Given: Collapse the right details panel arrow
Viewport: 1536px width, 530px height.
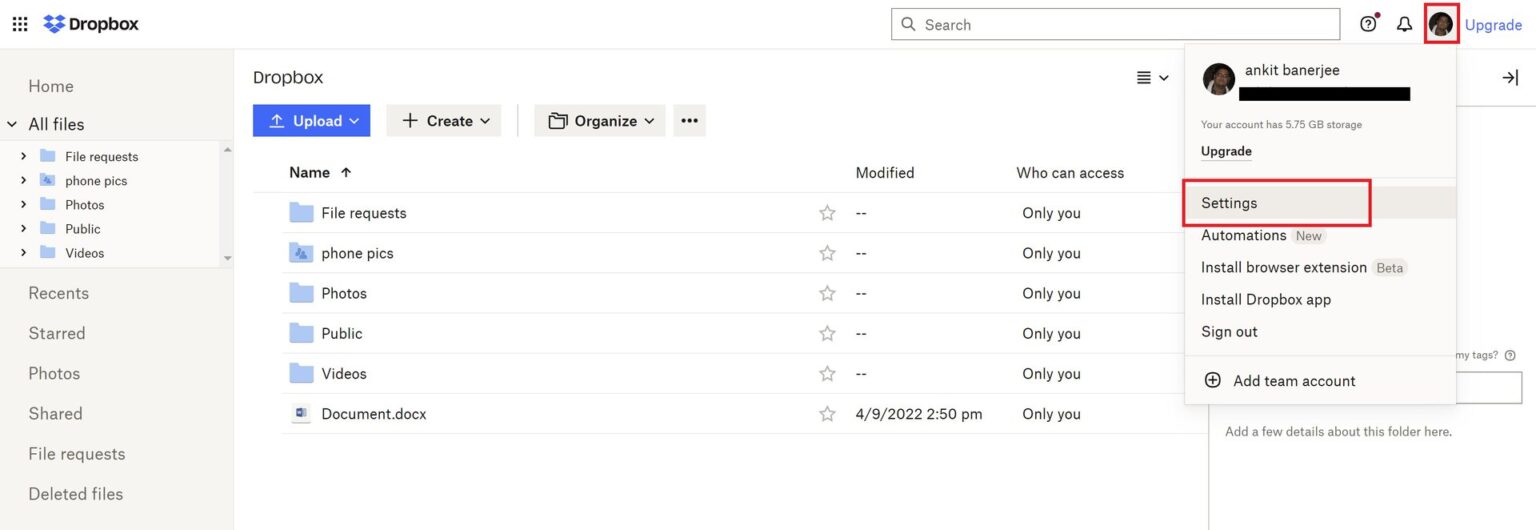Looking at the screenshot, I should [1510, 78].
